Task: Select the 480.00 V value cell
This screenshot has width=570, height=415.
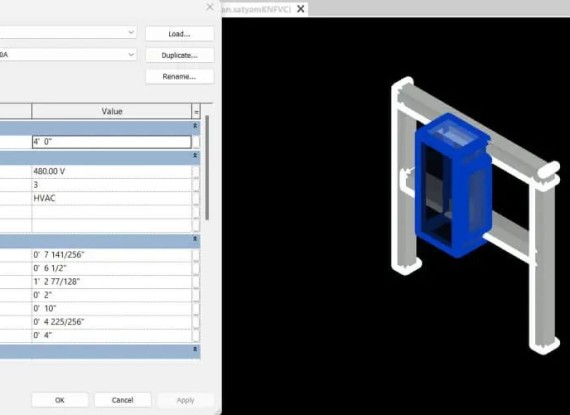Action: (112, 171)
